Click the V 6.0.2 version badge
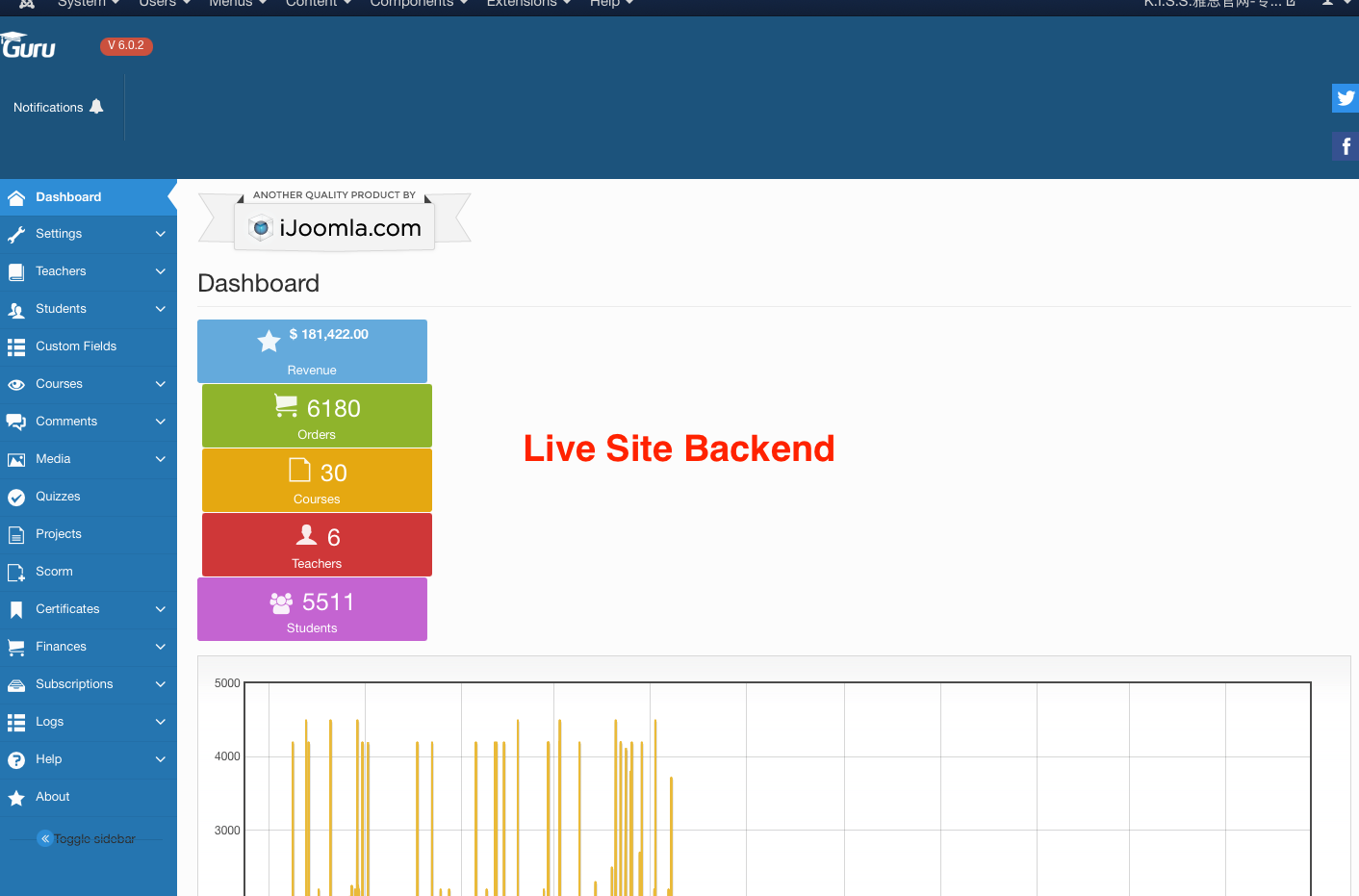The width and height of the screenshot is (1359, 896). pos(126,45)
